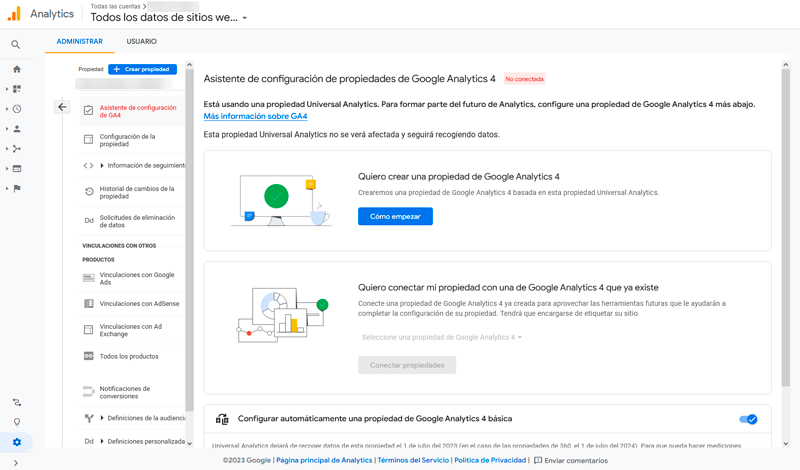Image resolution: width=800 pixels, height=470 pixels.
Task: Click scroll down arrow of property column
Action: 189,443
